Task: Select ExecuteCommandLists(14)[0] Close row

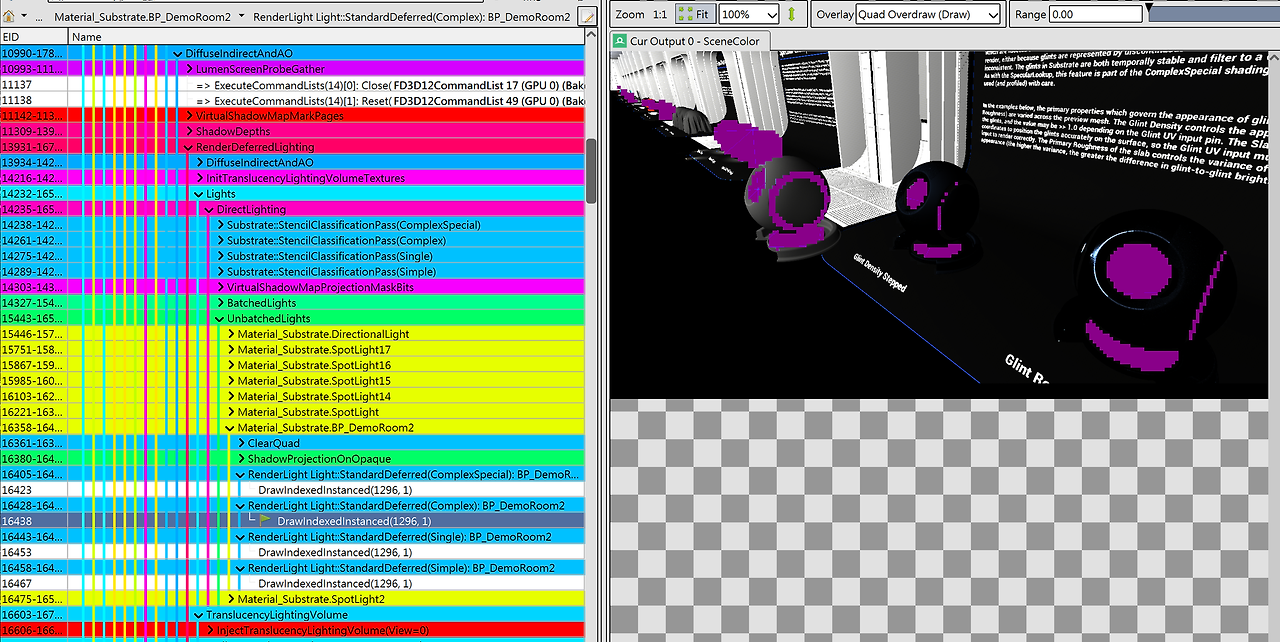Action: [292, 85]
